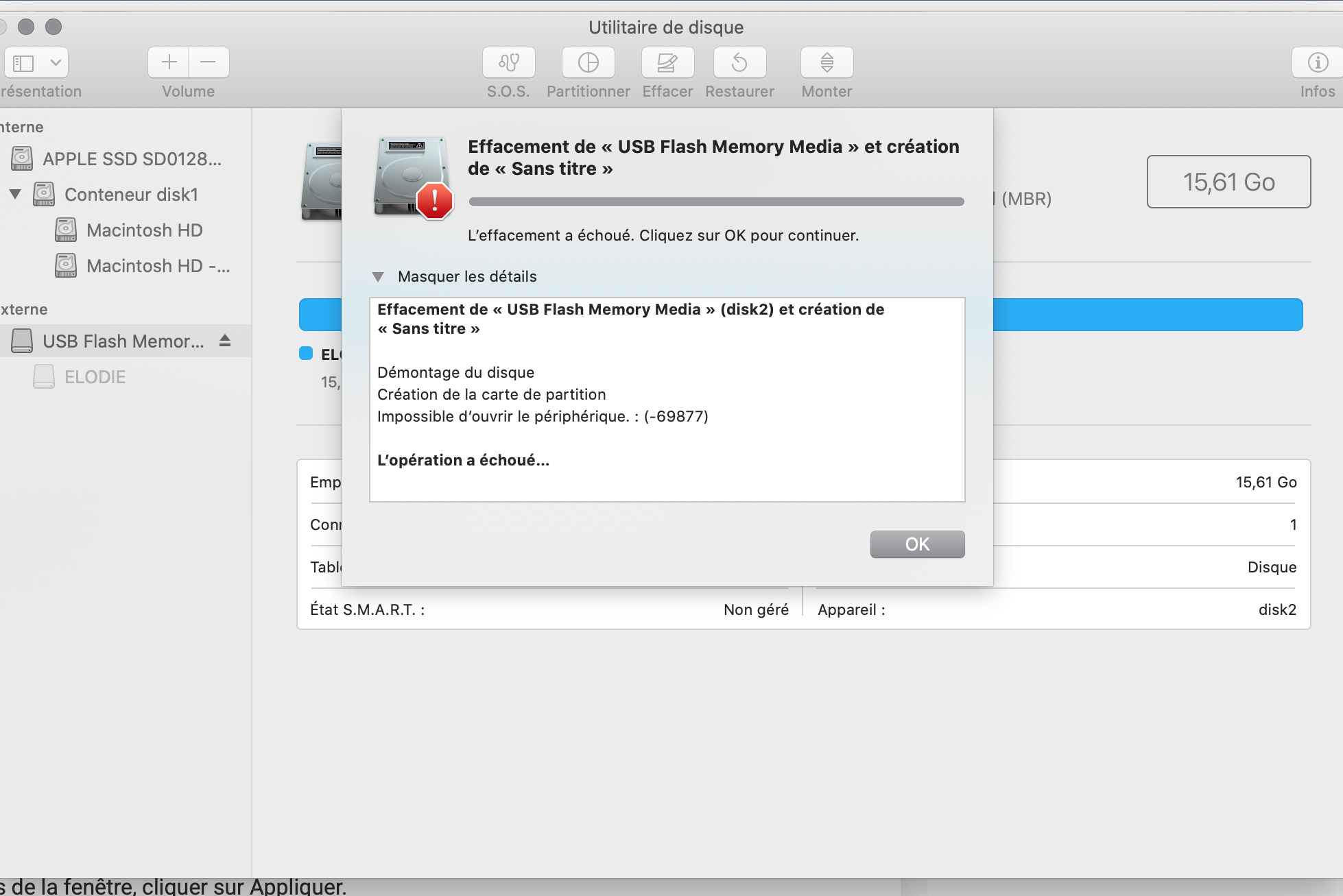Click the add volume plus button

pos(169,63)
